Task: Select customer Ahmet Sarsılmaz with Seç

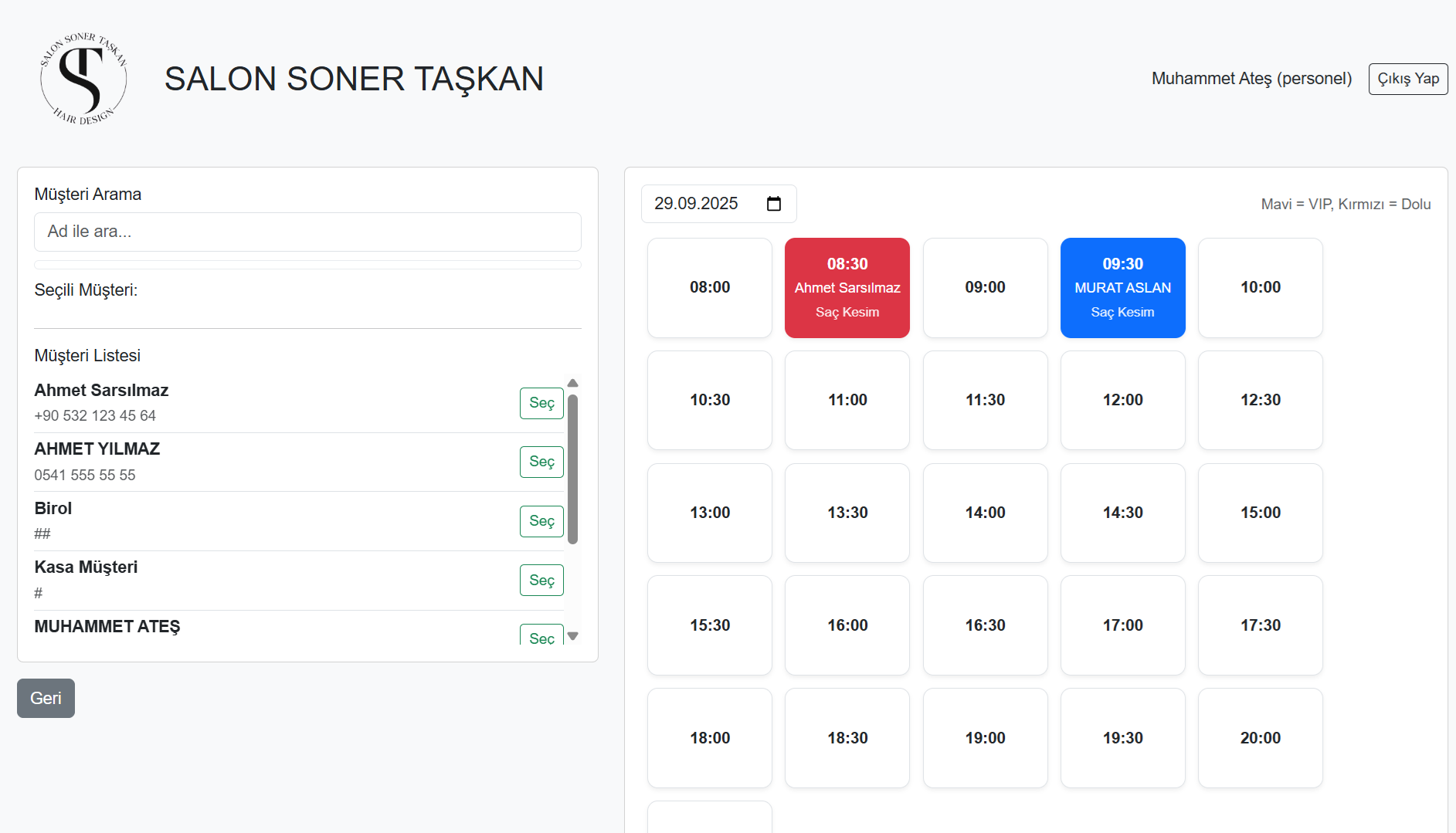Action: [541, 403]
